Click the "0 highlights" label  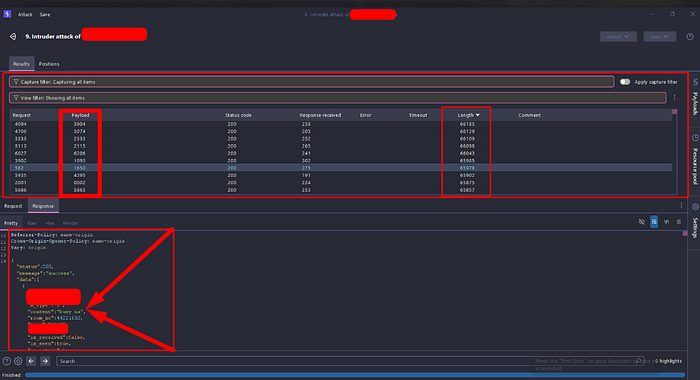668,361
